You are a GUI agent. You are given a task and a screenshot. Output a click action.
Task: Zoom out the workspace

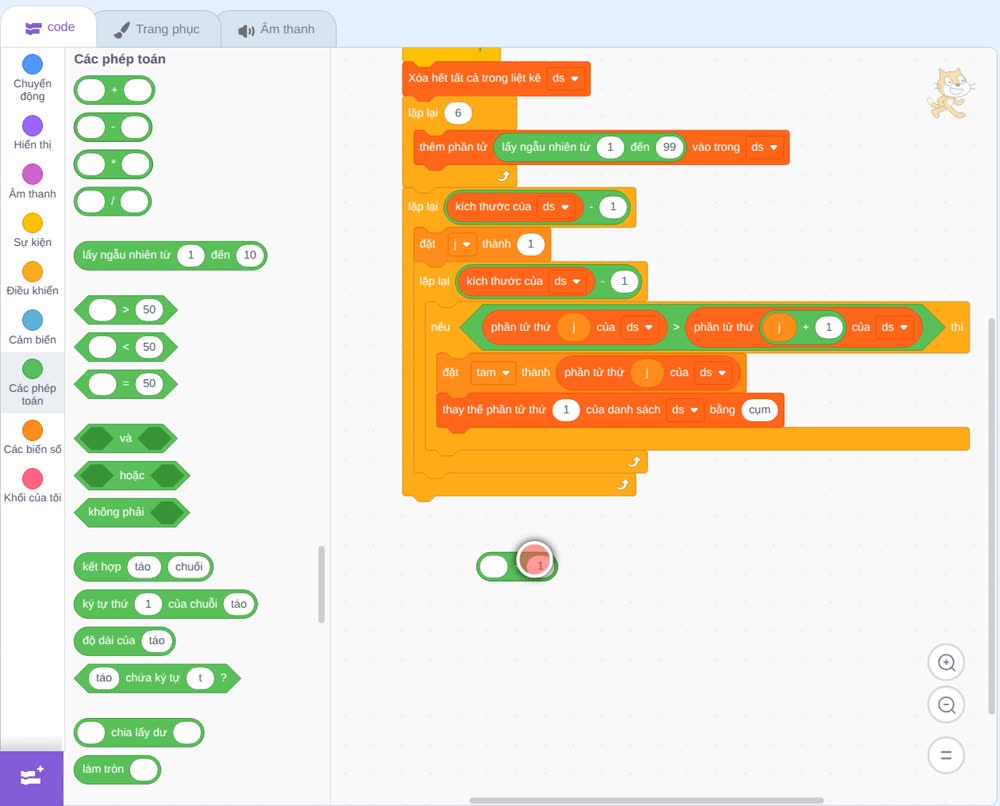tap(946, 705)
